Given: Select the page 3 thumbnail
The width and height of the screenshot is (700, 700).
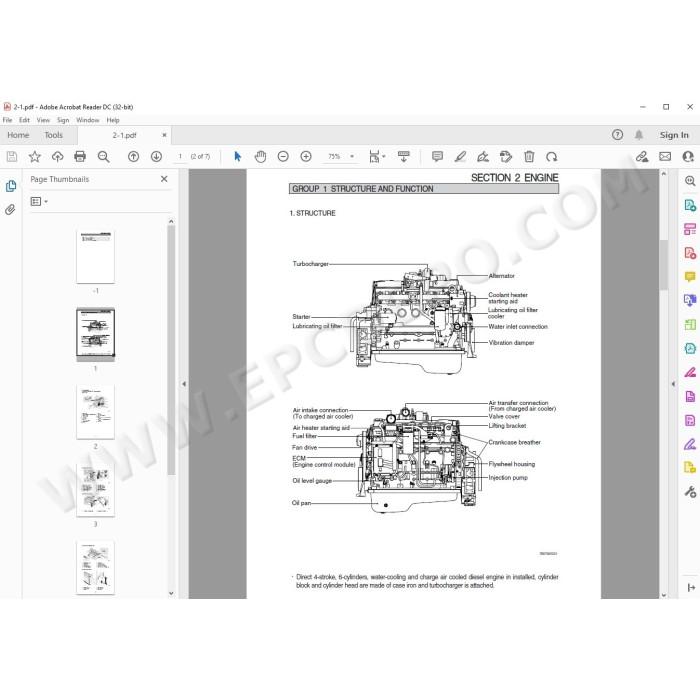Looking at the screenshot, I should coord(95,490).
